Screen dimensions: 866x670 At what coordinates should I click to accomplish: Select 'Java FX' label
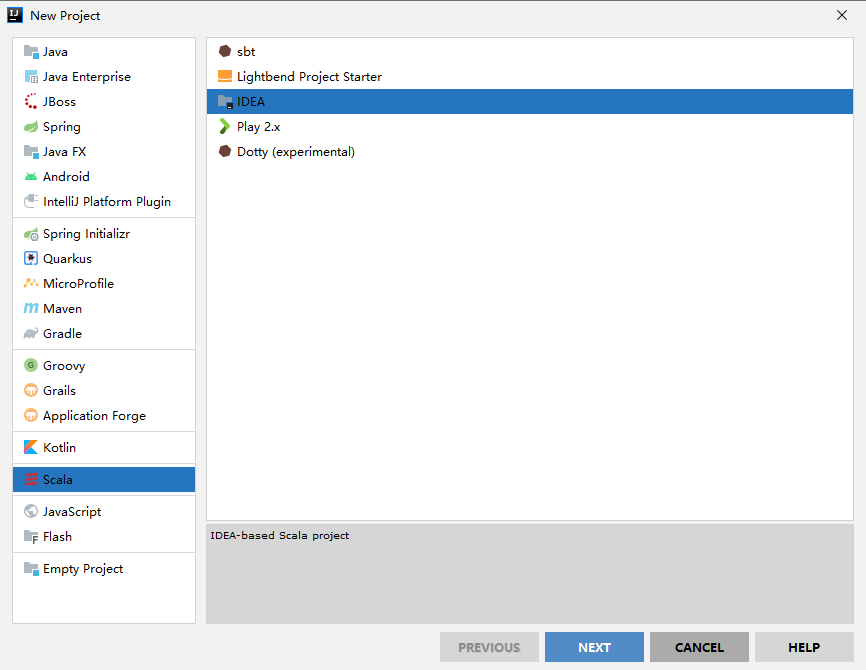65,151
